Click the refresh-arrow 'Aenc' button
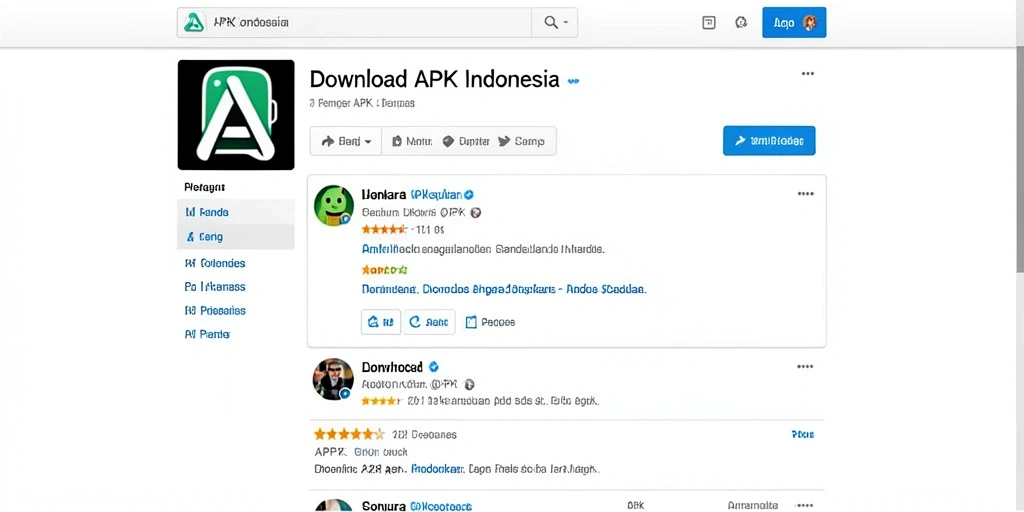This screenshot has height=512, width=1024. pyautogui.click(x=429, y=321)
